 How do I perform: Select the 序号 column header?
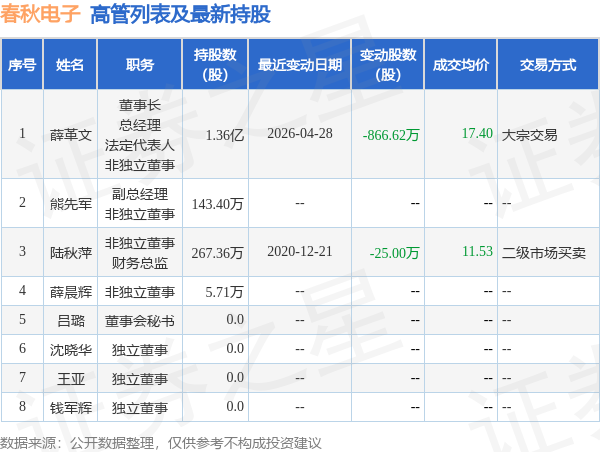22,65
